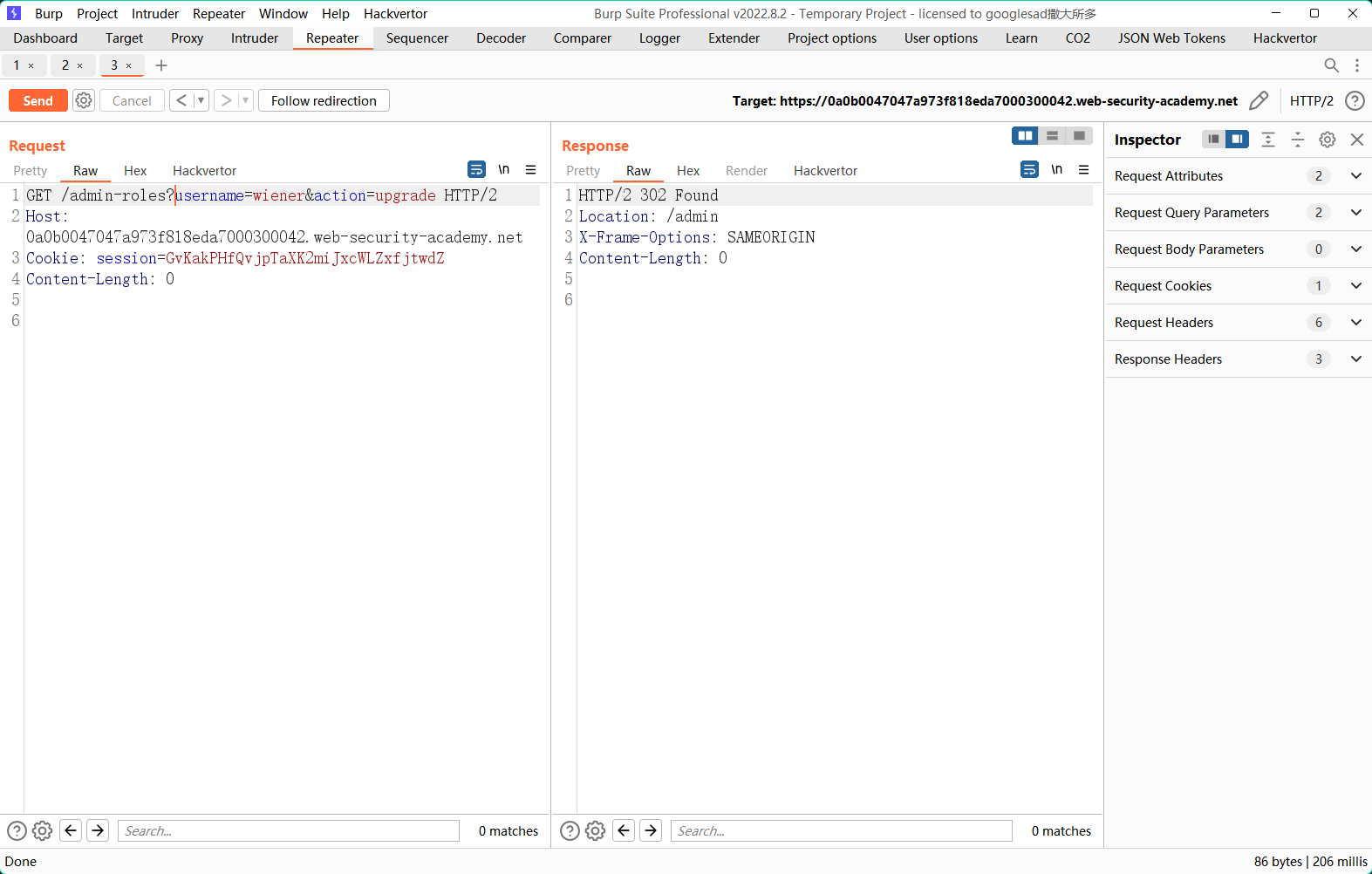Switch request view to Hex
The width and height of the screenshot is (1372, 874).
(x=135, y=171)
